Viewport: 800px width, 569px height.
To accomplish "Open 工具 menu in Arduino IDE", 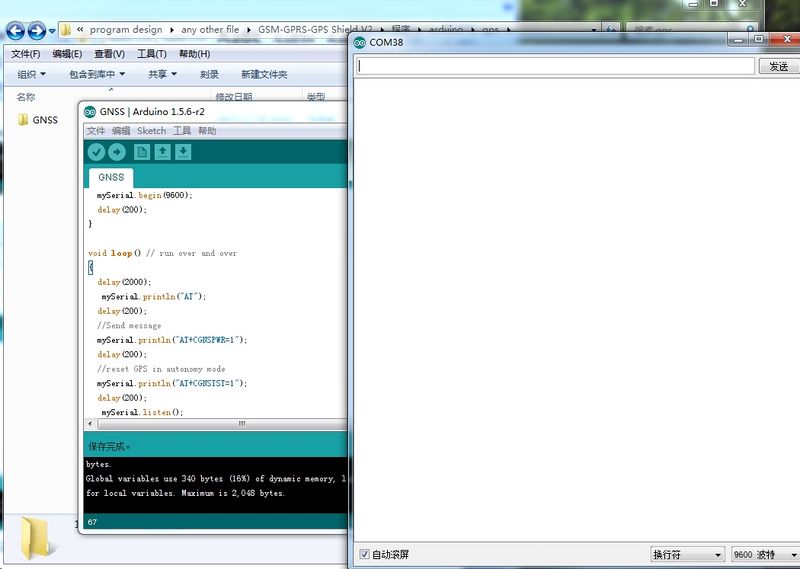I will (182, 131).
